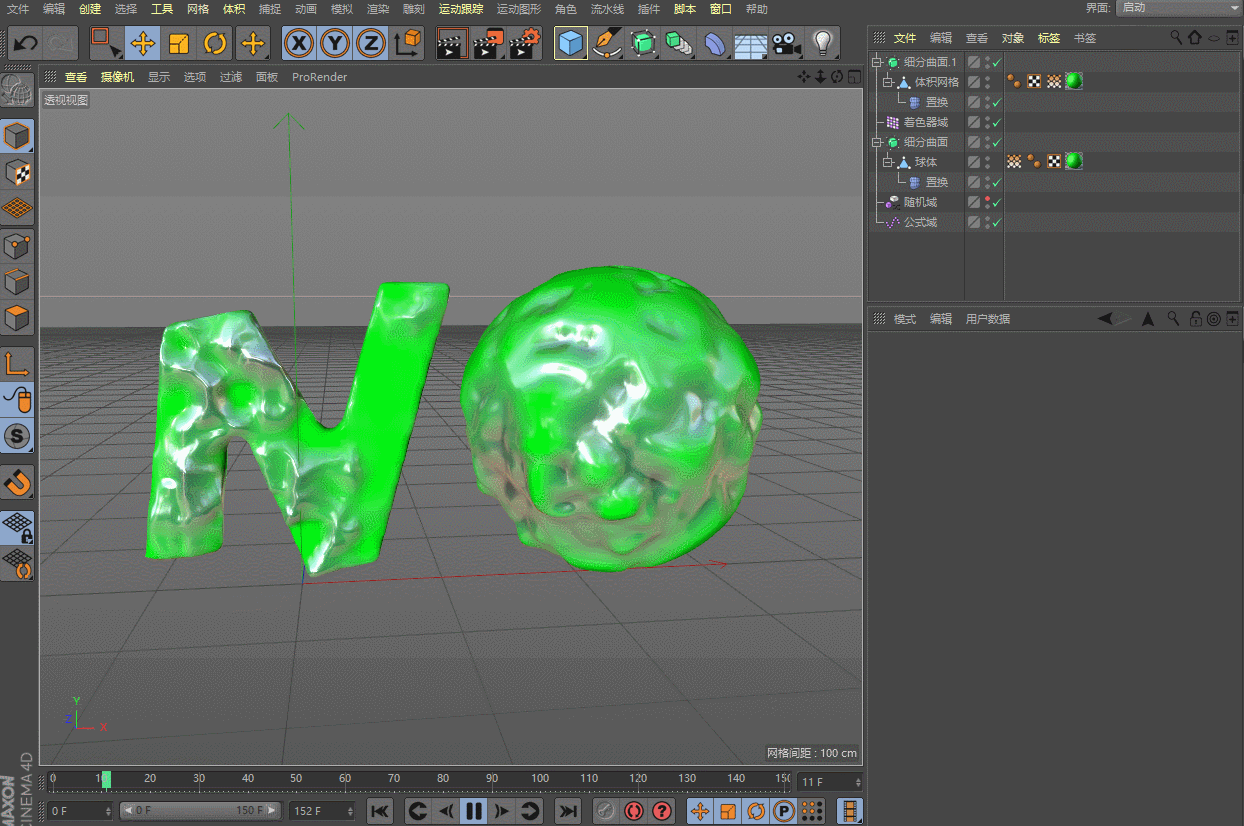Select the Move tool
This screenshot has height=826, width=1244.
tap(144, 44)
